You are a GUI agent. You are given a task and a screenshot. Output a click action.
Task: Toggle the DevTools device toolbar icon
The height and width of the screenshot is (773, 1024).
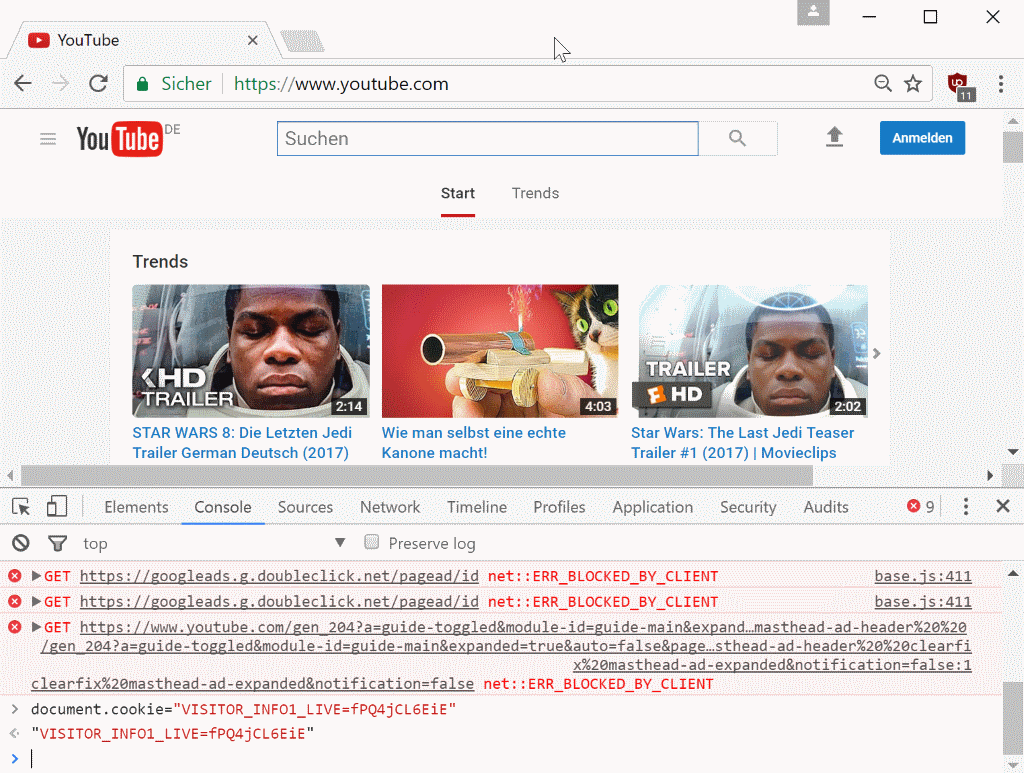(x=57, y=507)
